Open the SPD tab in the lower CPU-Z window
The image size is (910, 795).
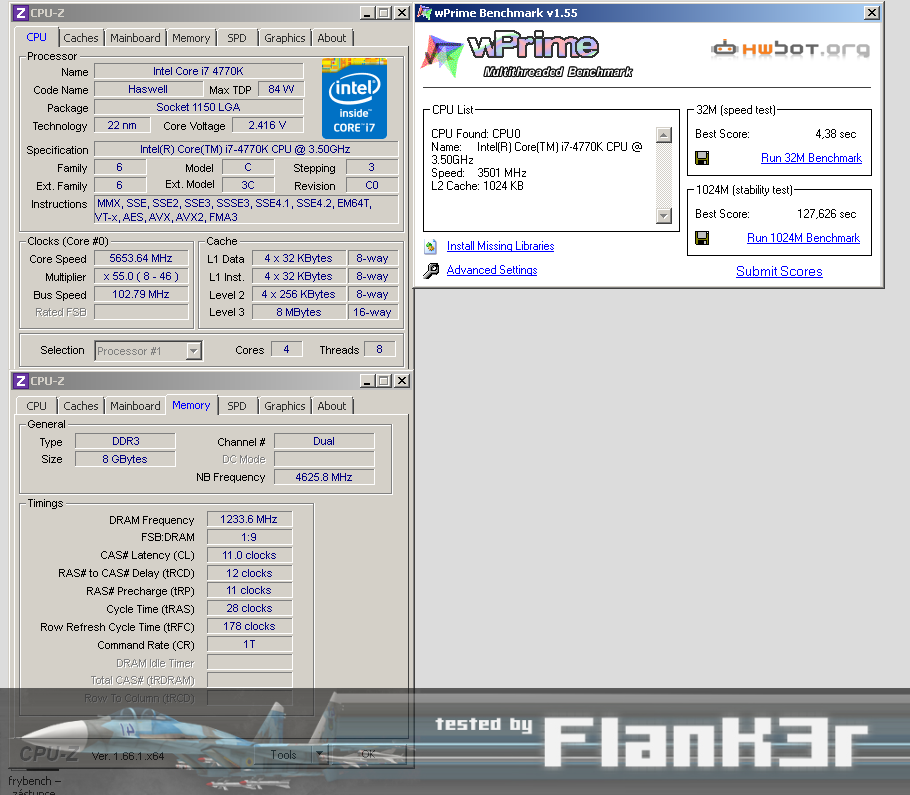(237, 406)
